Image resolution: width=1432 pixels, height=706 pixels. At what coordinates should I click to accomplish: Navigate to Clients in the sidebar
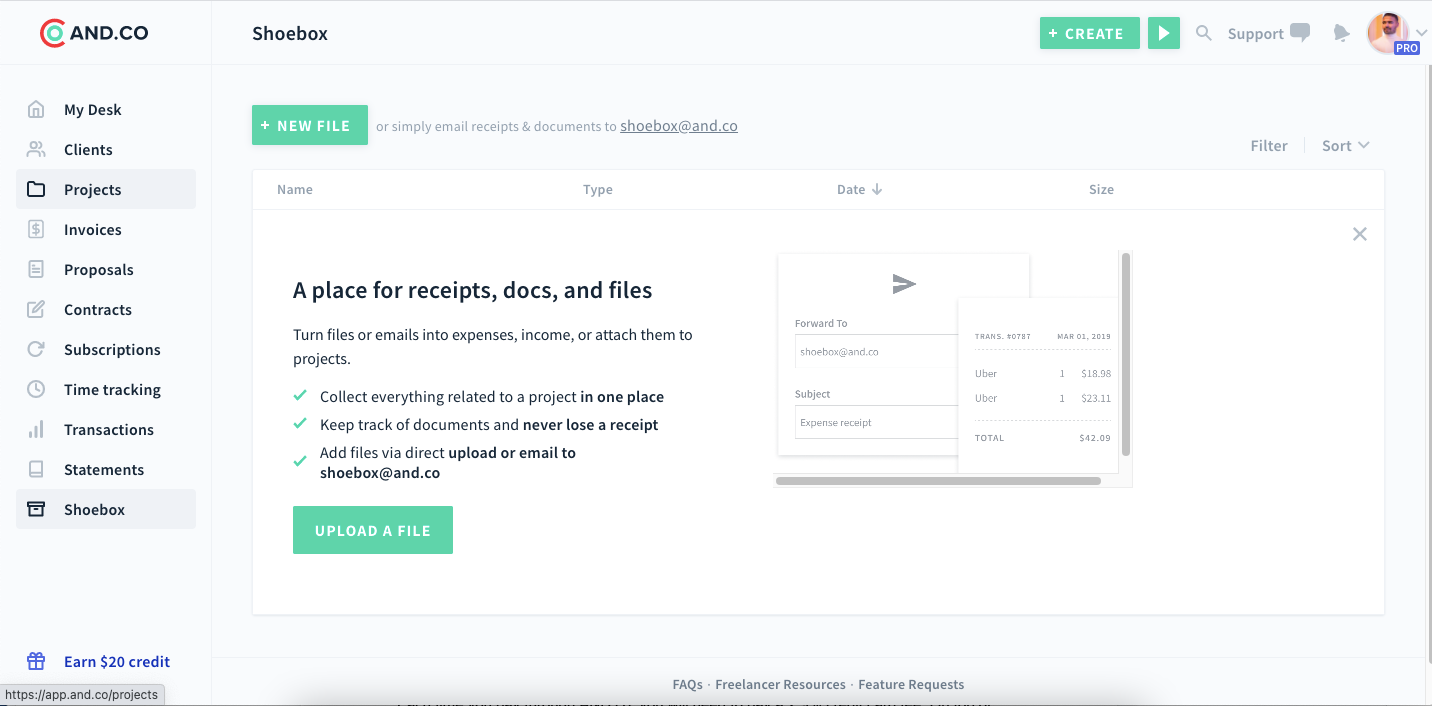pyautogui.click(x=87, y=149)
